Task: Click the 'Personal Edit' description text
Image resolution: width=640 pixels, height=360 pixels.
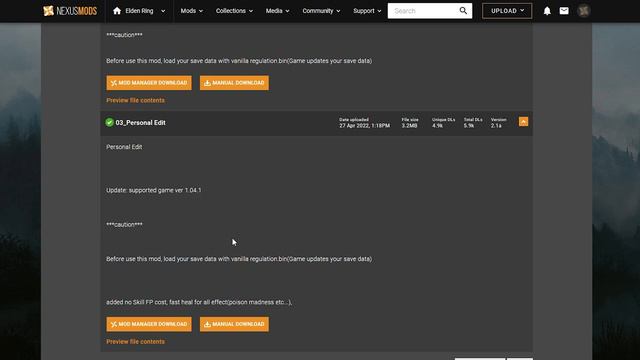Action: coord(124,147)
